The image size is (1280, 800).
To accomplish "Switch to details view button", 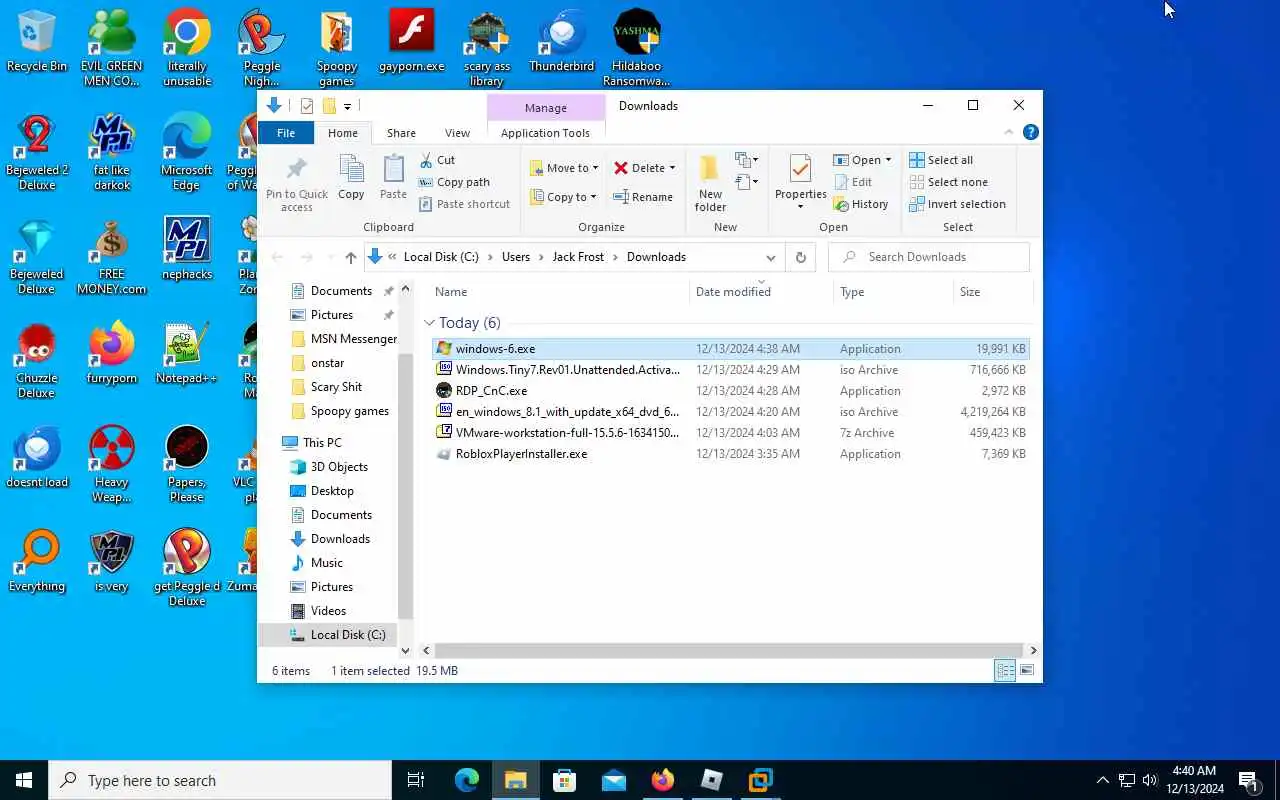I will point(1005,671).
